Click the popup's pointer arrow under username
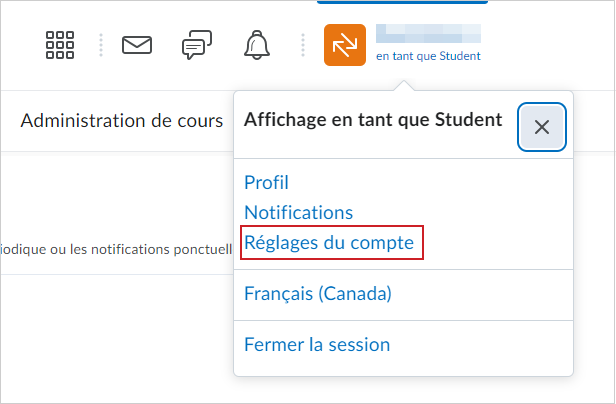616x404 pixels. [x=404, y=86]
